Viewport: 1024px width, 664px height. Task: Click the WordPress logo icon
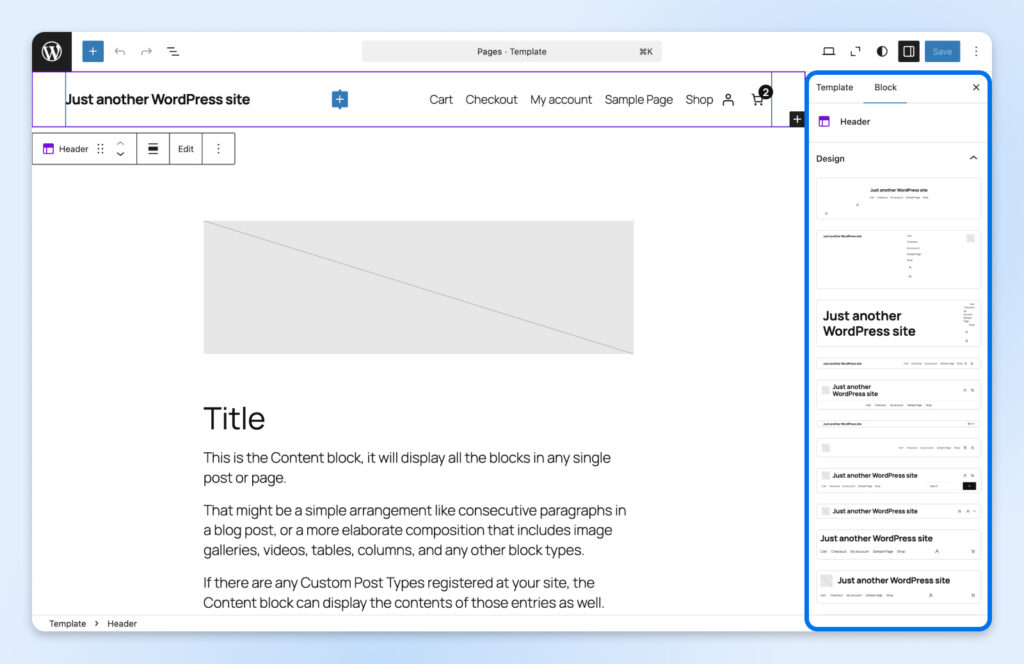52,51
